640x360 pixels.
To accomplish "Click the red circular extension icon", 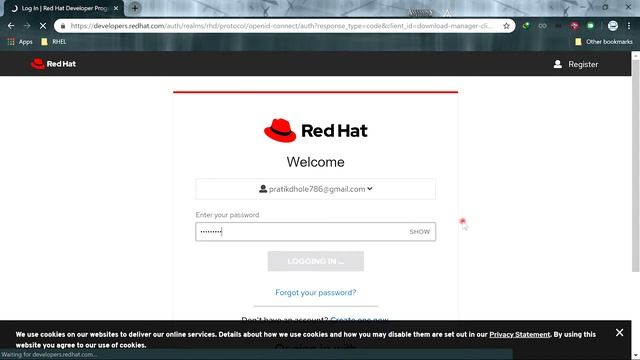I will (574, 26).
